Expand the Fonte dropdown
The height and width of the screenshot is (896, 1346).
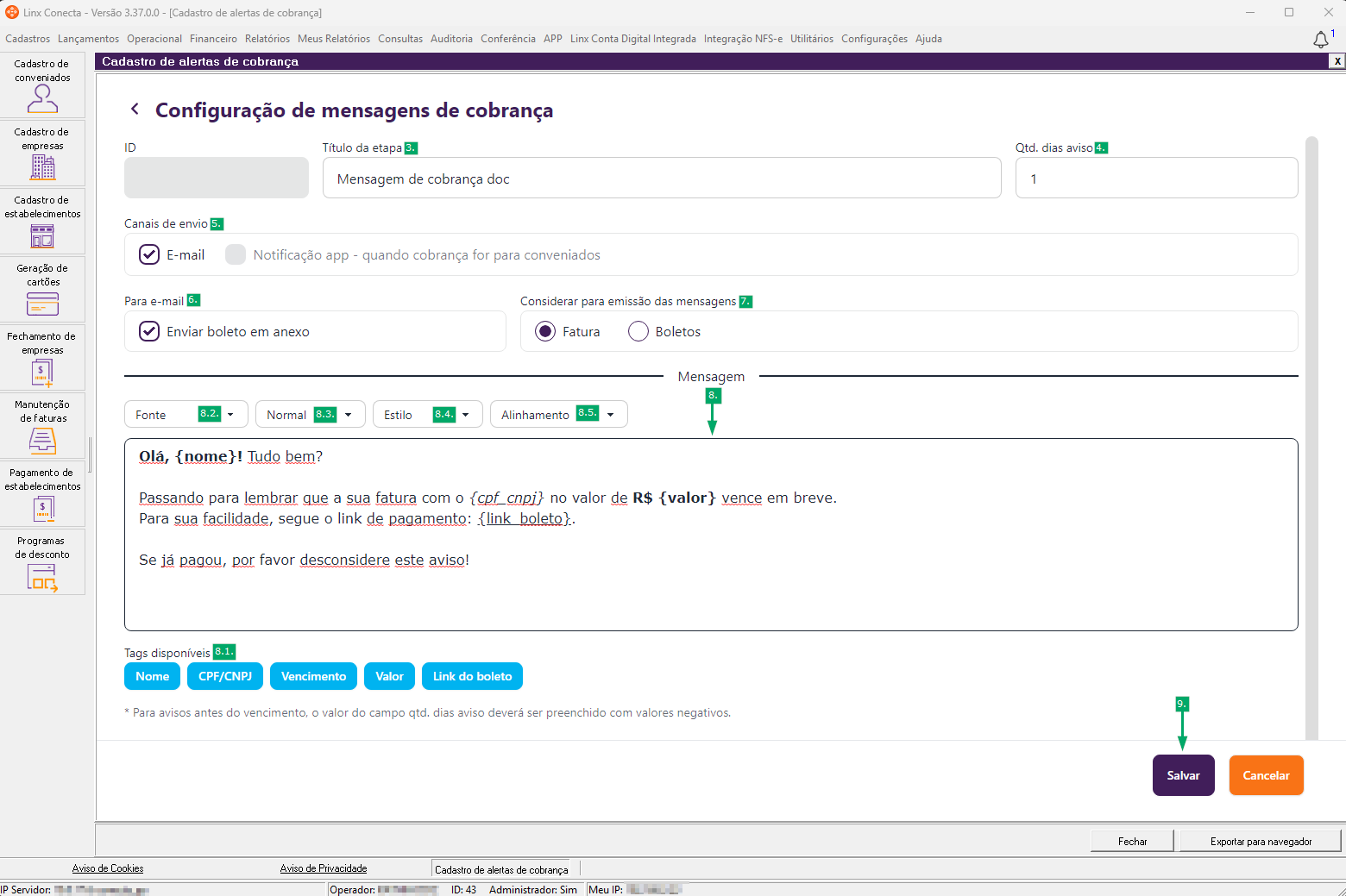click(186, 414)
